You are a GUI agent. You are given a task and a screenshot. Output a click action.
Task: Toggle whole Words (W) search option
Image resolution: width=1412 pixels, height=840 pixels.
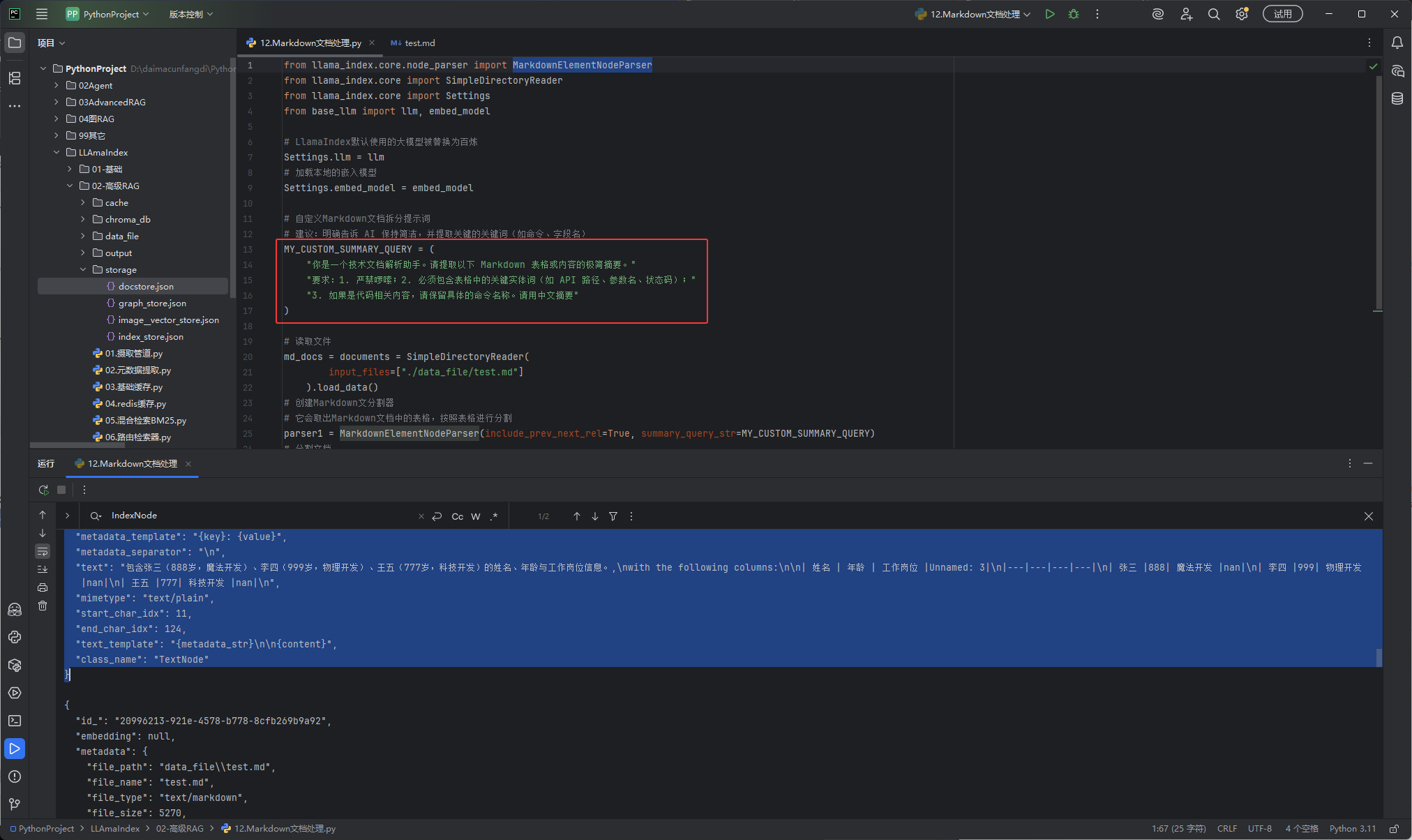tap(476, 516)
